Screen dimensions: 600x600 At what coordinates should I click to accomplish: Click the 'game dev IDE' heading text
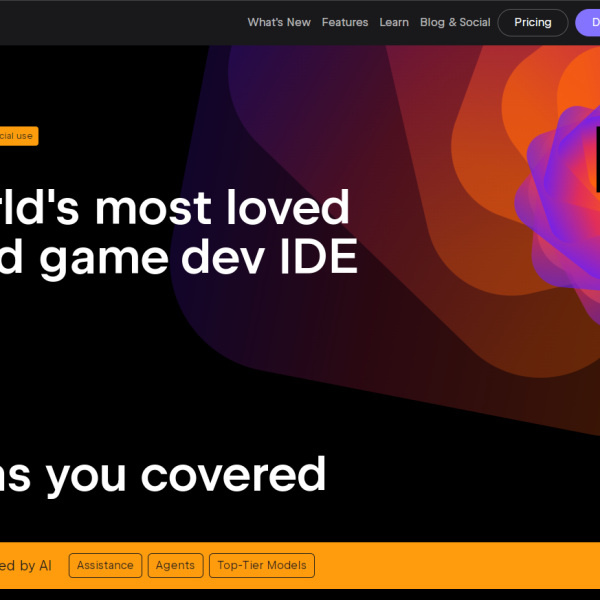pos(199,258)
